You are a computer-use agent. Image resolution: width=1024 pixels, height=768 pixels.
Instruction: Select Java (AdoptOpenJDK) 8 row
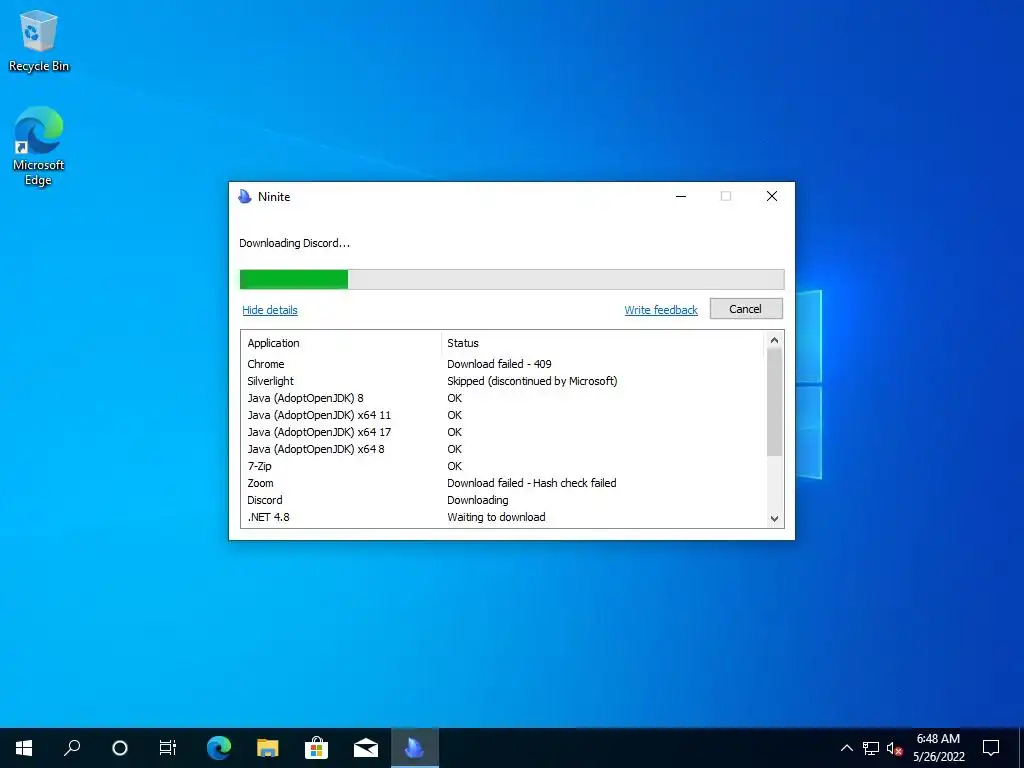pyautogui.click(x=503, y=398)
